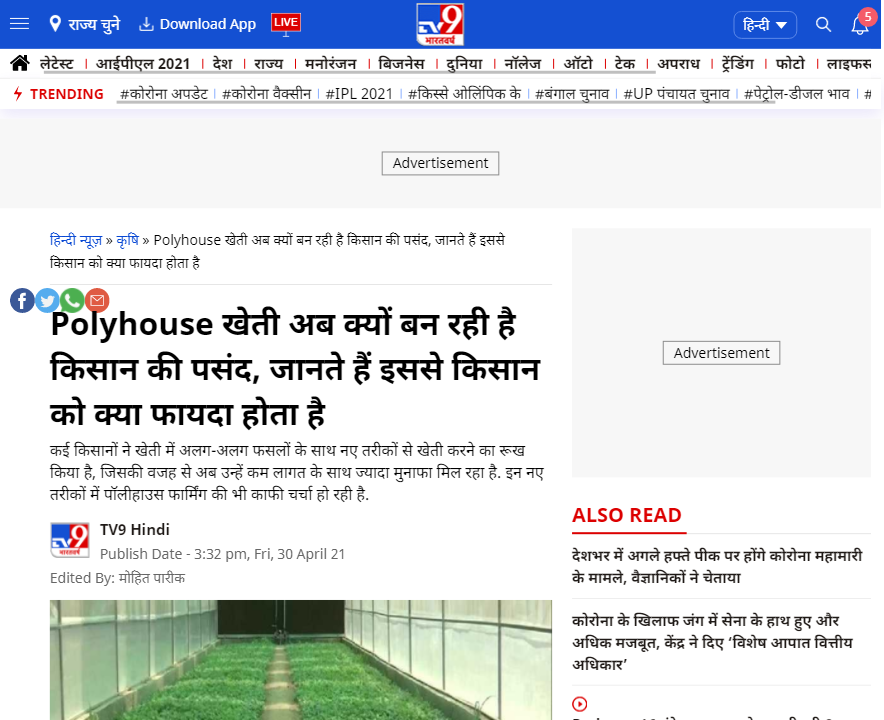The image size is (884, 720).
Task: Open the notifications bell with 5 alerts
Action: coord(858,25)
